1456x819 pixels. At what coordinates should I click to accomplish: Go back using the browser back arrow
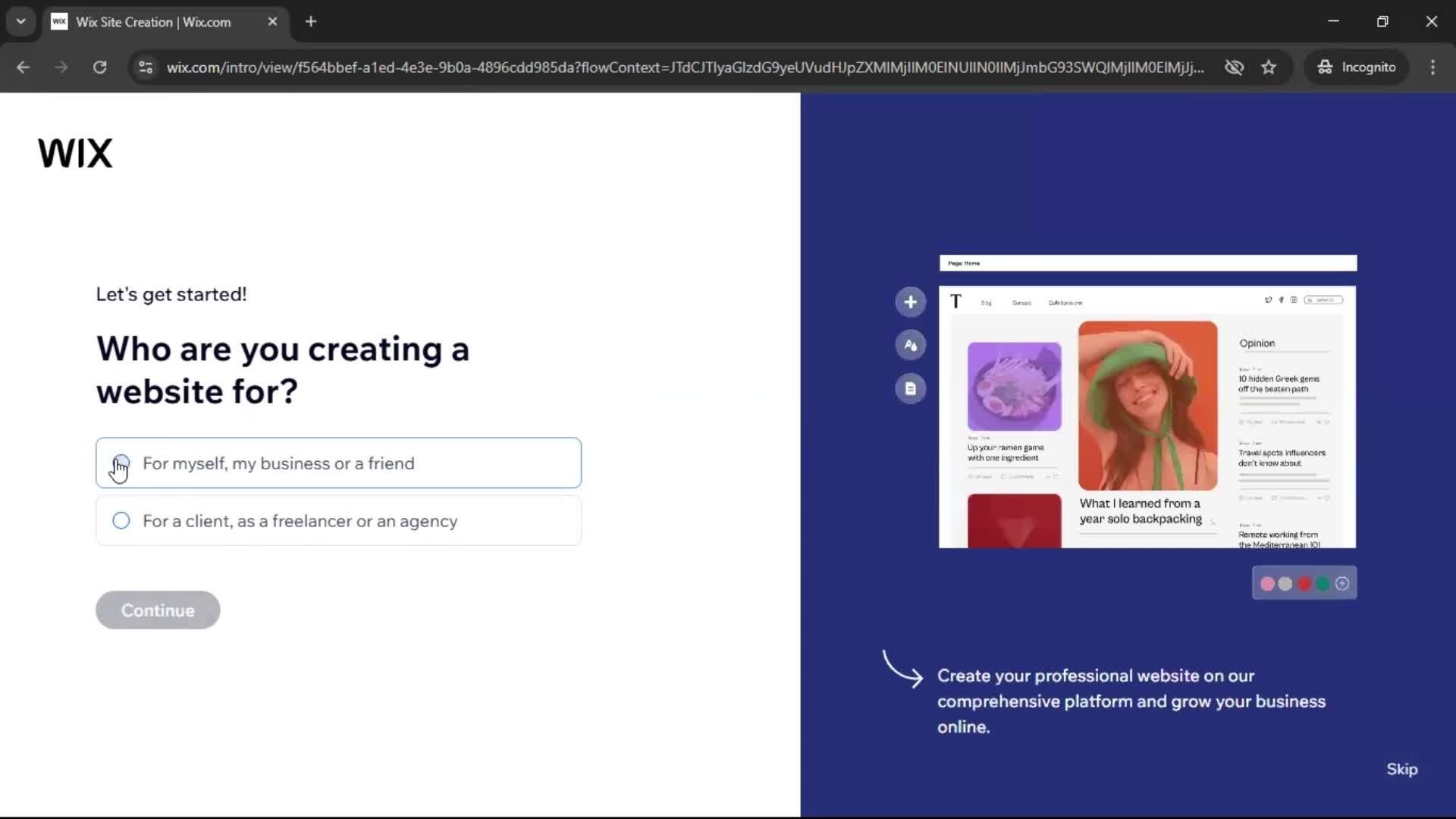click(x=23, y=67)
